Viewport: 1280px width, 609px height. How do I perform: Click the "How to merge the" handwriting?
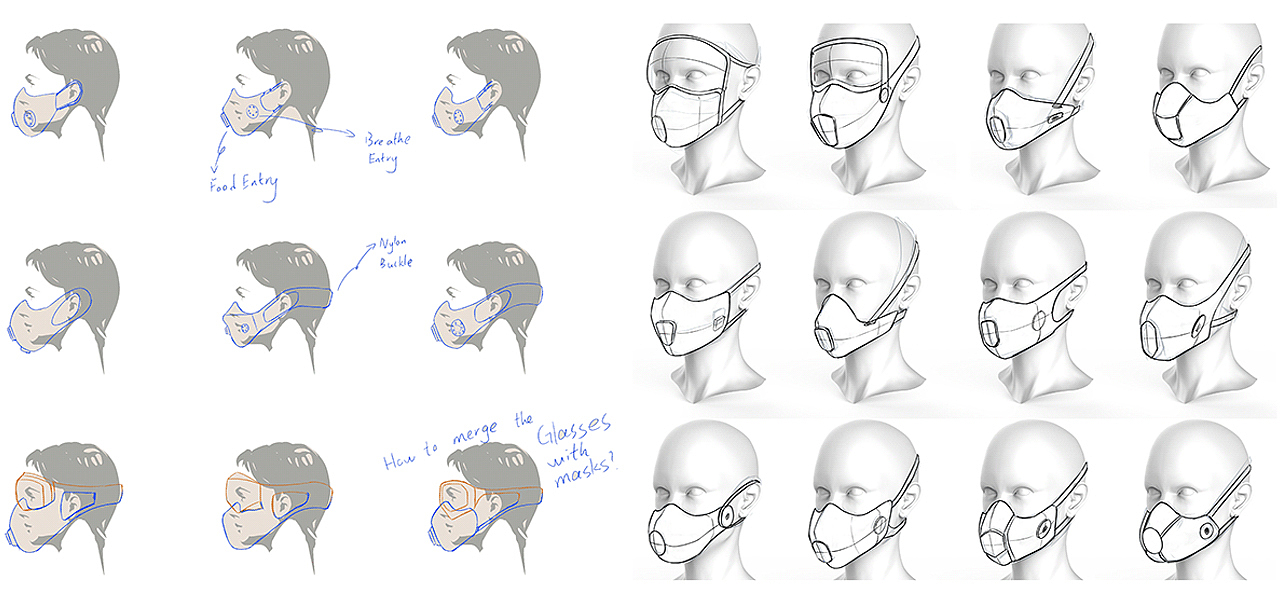pos(458,443)
